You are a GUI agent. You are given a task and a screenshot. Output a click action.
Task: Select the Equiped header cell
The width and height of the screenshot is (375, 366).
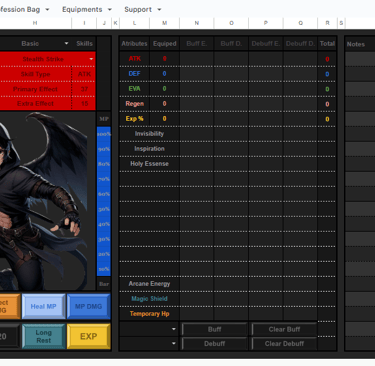[164, 44]
